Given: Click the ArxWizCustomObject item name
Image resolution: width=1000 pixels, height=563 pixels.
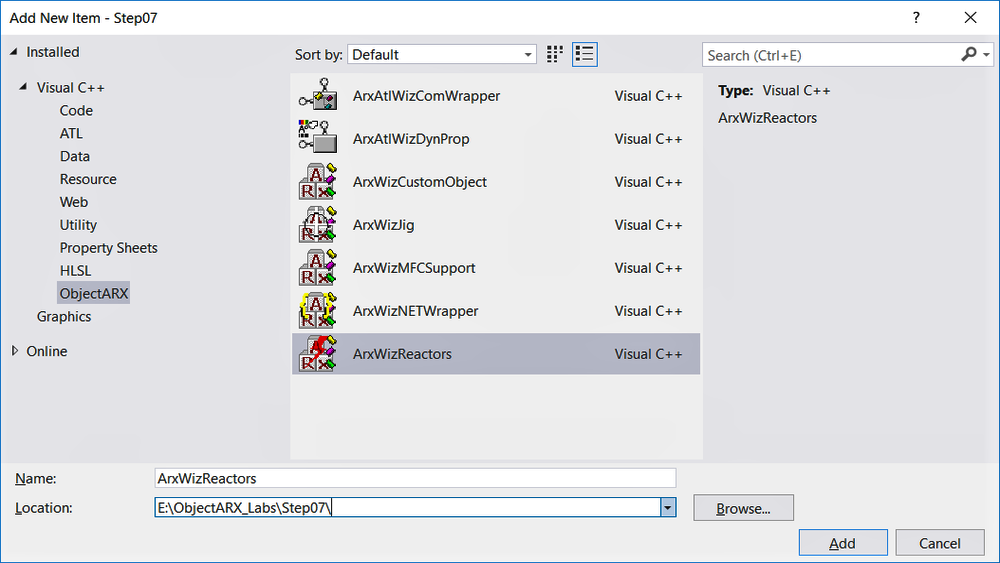Looking at the screenshot, I should 420,182.
